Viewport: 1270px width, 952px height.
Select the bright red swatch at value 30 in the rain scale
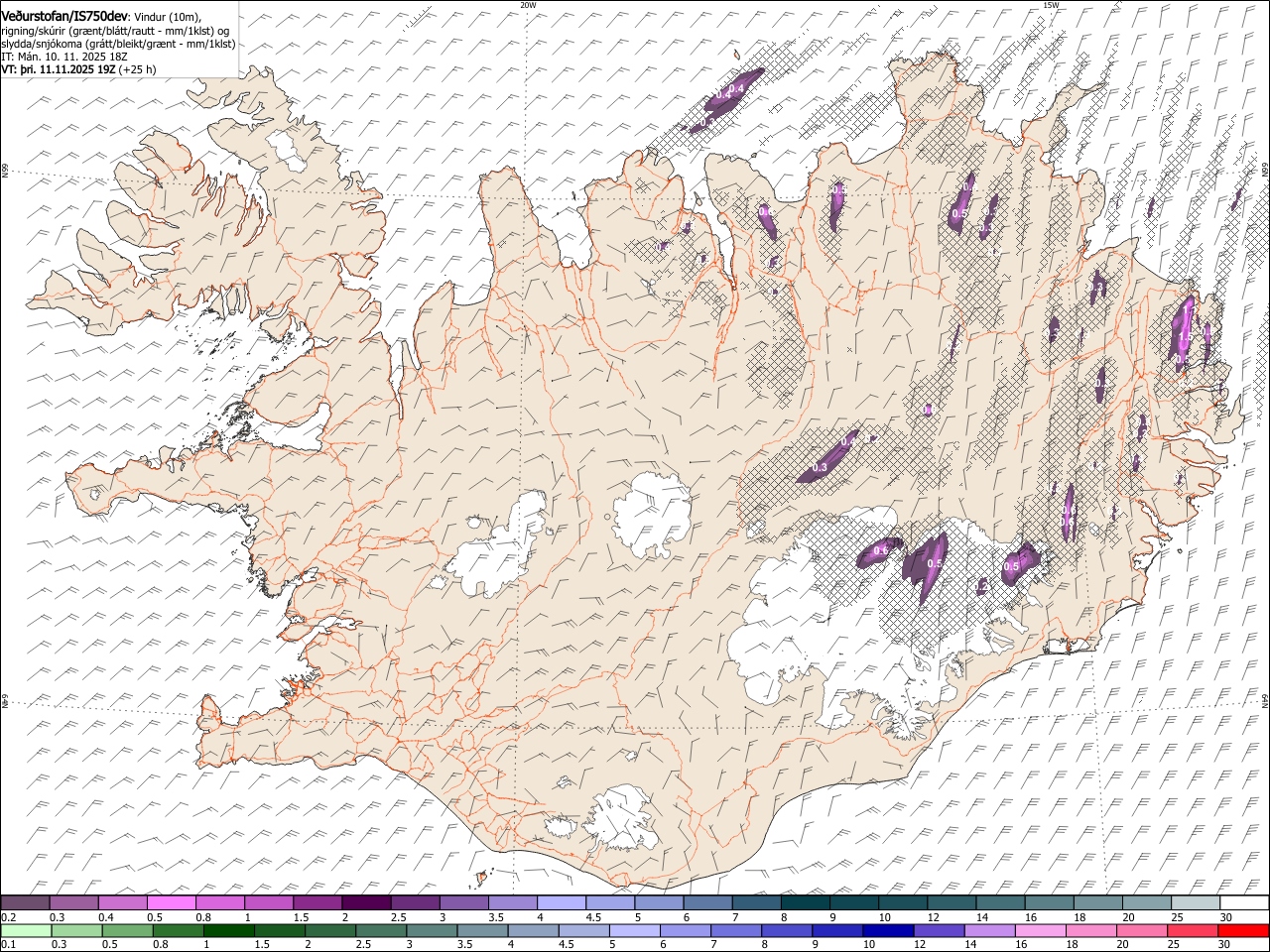coord(1242,930)
